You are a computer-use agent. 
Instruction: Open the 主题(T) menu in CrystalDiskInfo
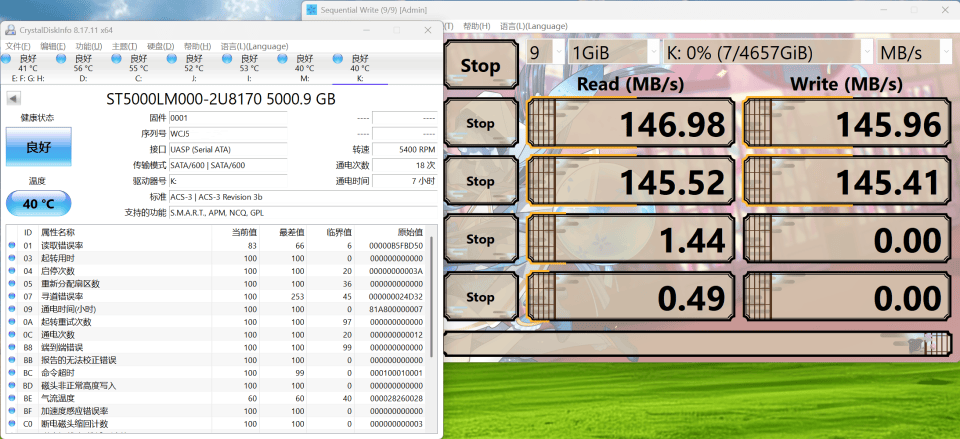[x=125, y=47]
